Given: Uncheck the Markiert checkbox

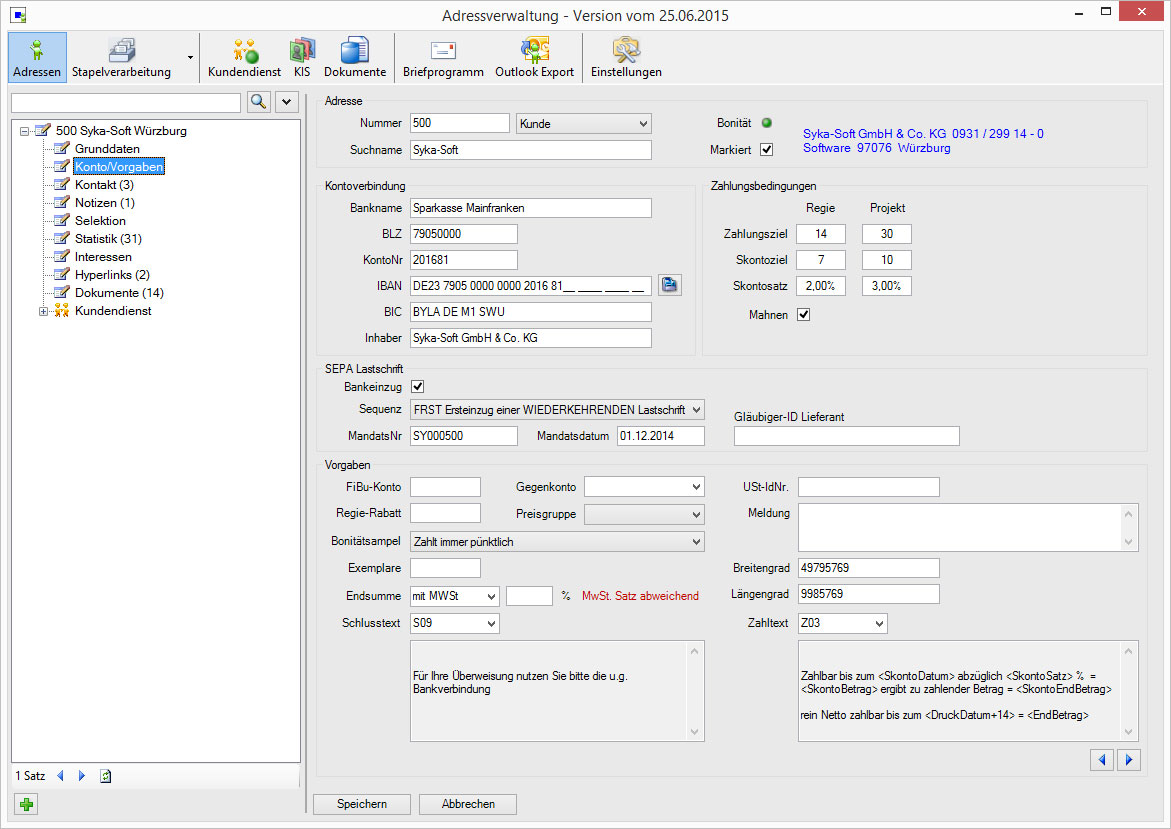Looking at the screenshot, I should (767, 150).
